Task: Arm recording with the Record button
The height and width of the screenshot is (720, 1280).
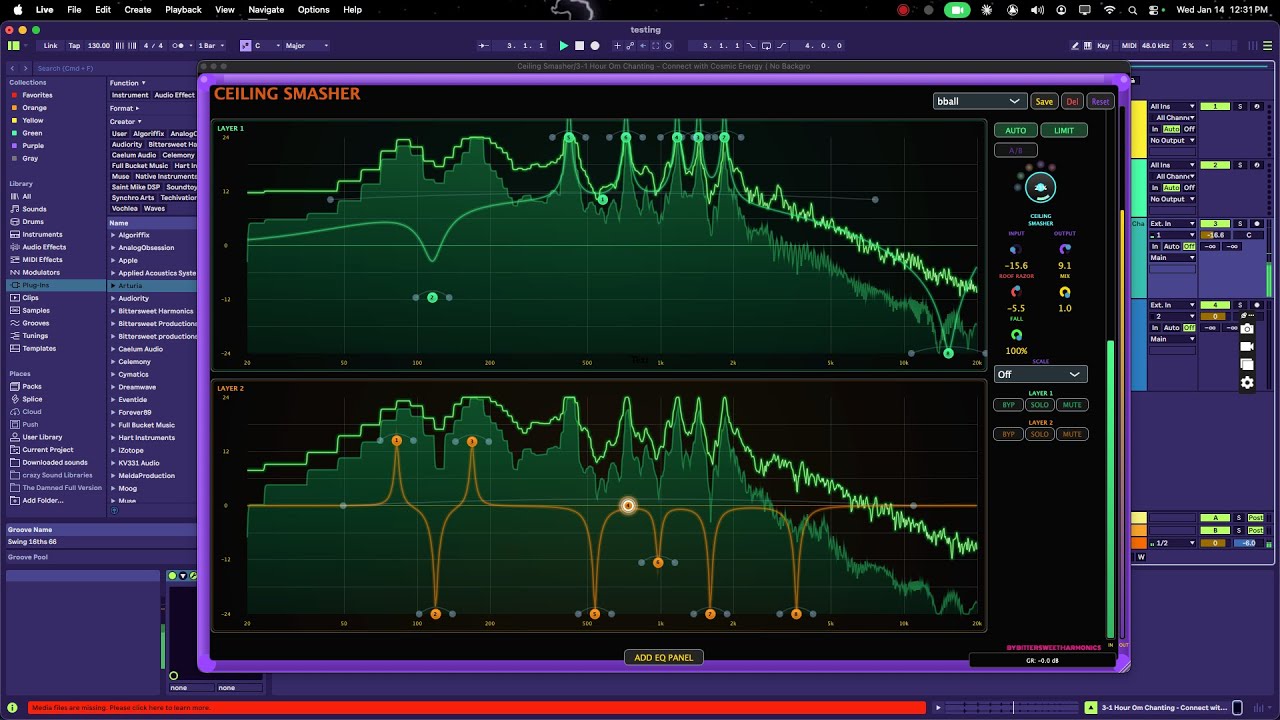Action: [x=595, y=46]
